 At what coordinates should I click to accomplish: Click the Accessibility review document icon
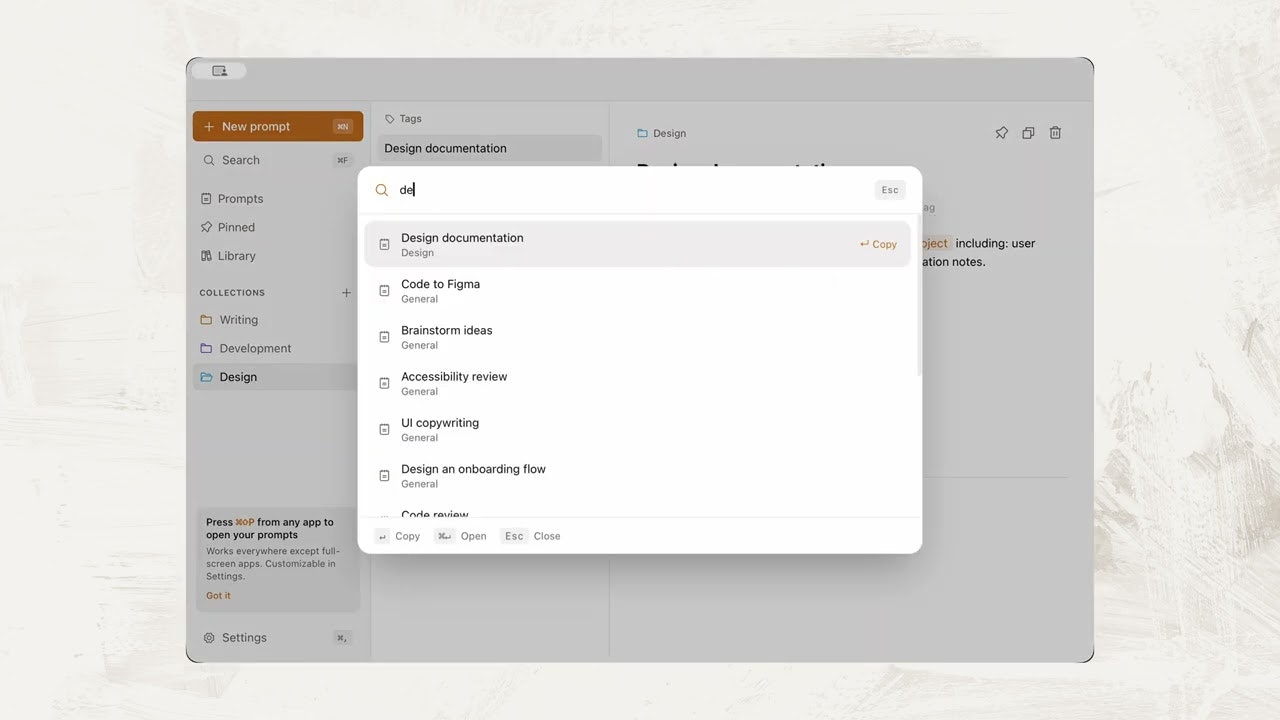coord(384,383)
